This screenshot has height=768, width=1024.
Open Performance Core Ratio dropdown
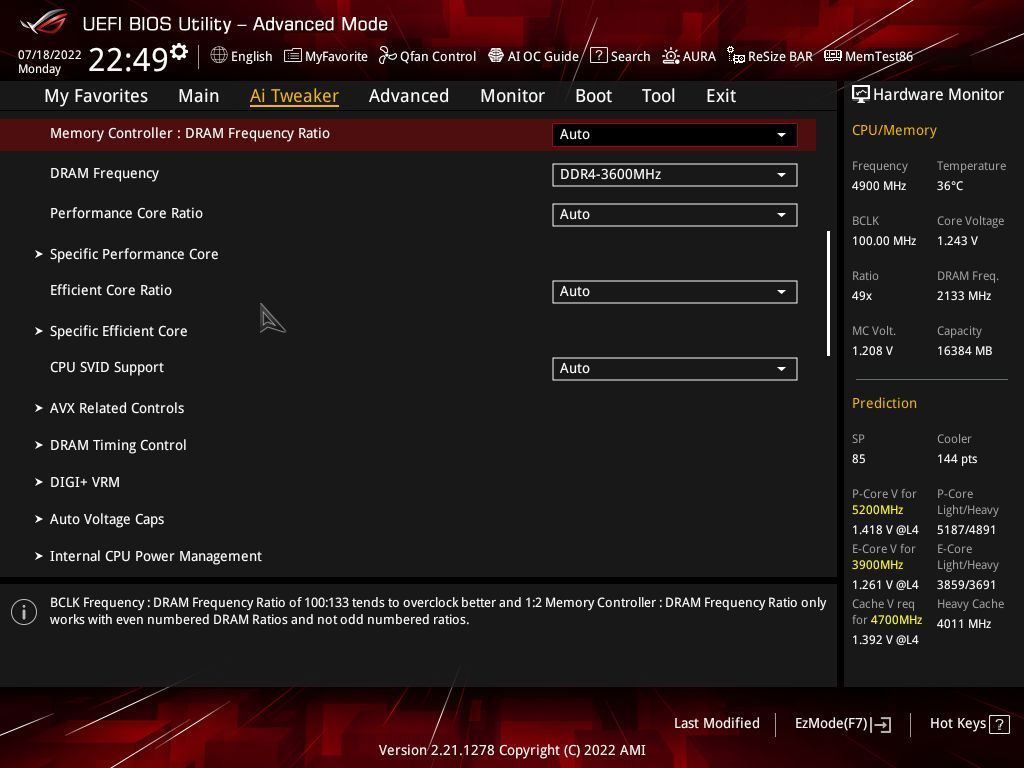[x=674, y=215]
